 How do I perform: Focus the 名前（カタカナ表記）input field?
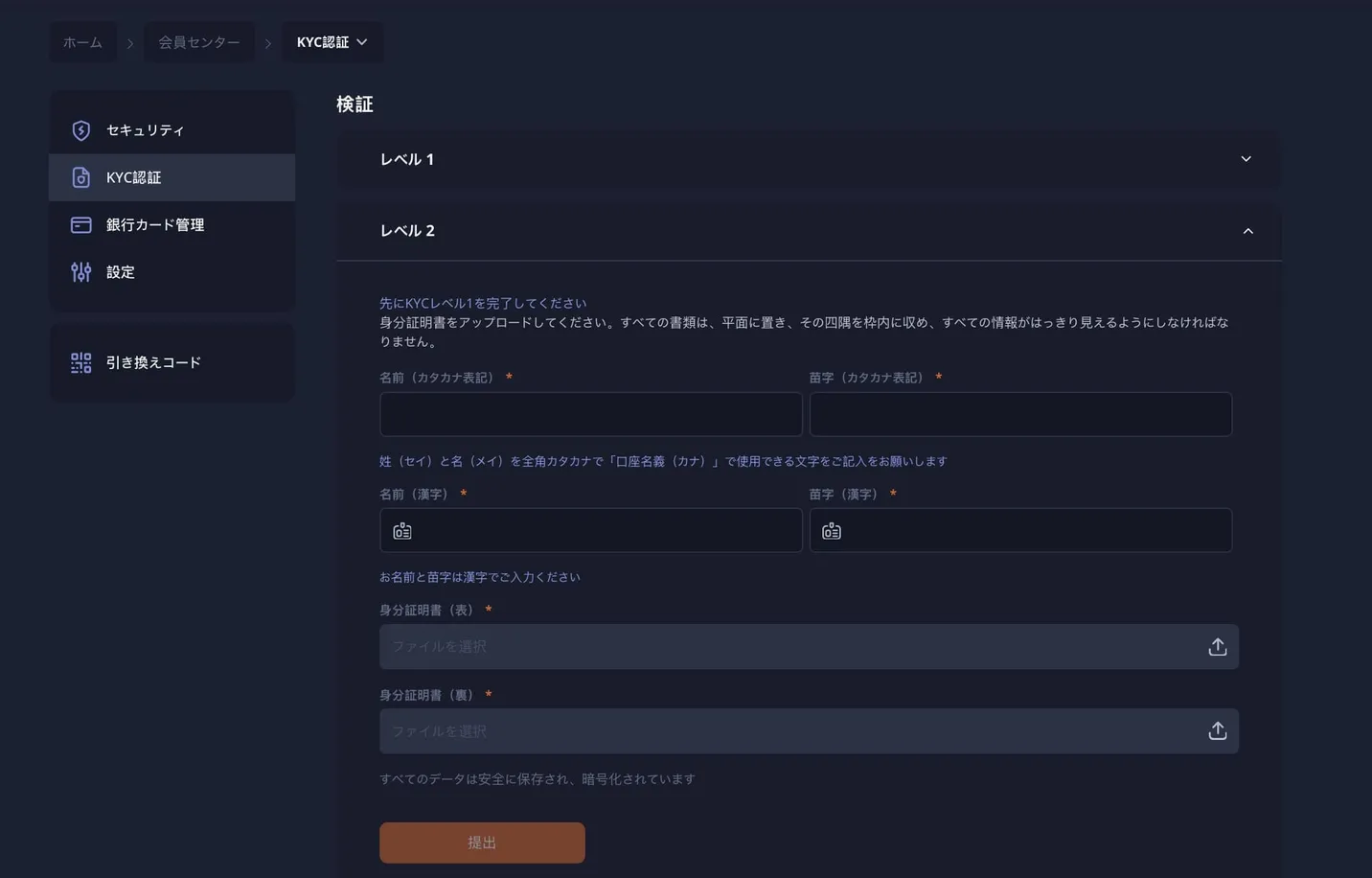tap(590, 413)
